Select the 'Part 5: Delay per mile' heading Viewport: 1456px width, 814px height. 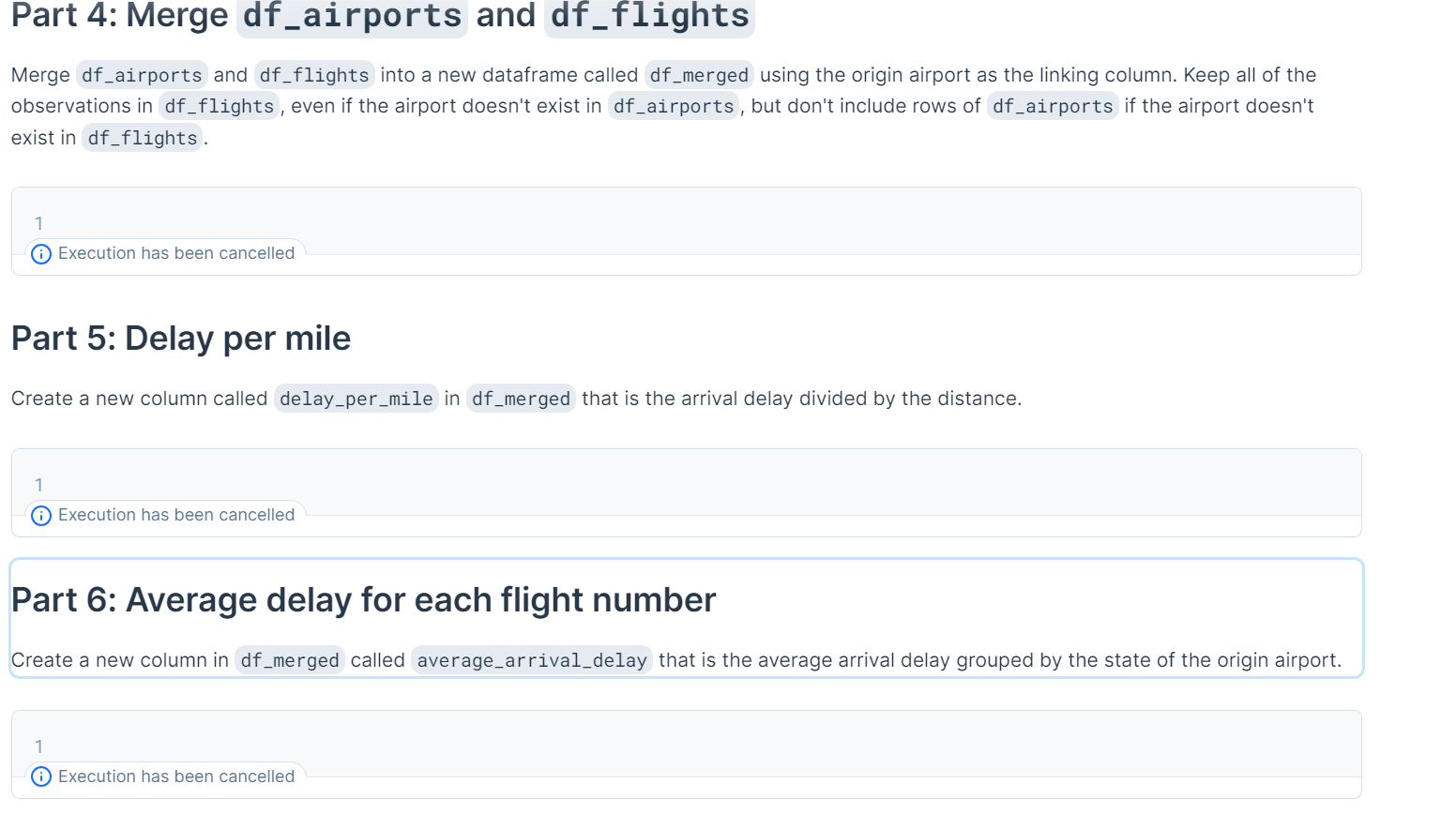(x=181, y=338)
